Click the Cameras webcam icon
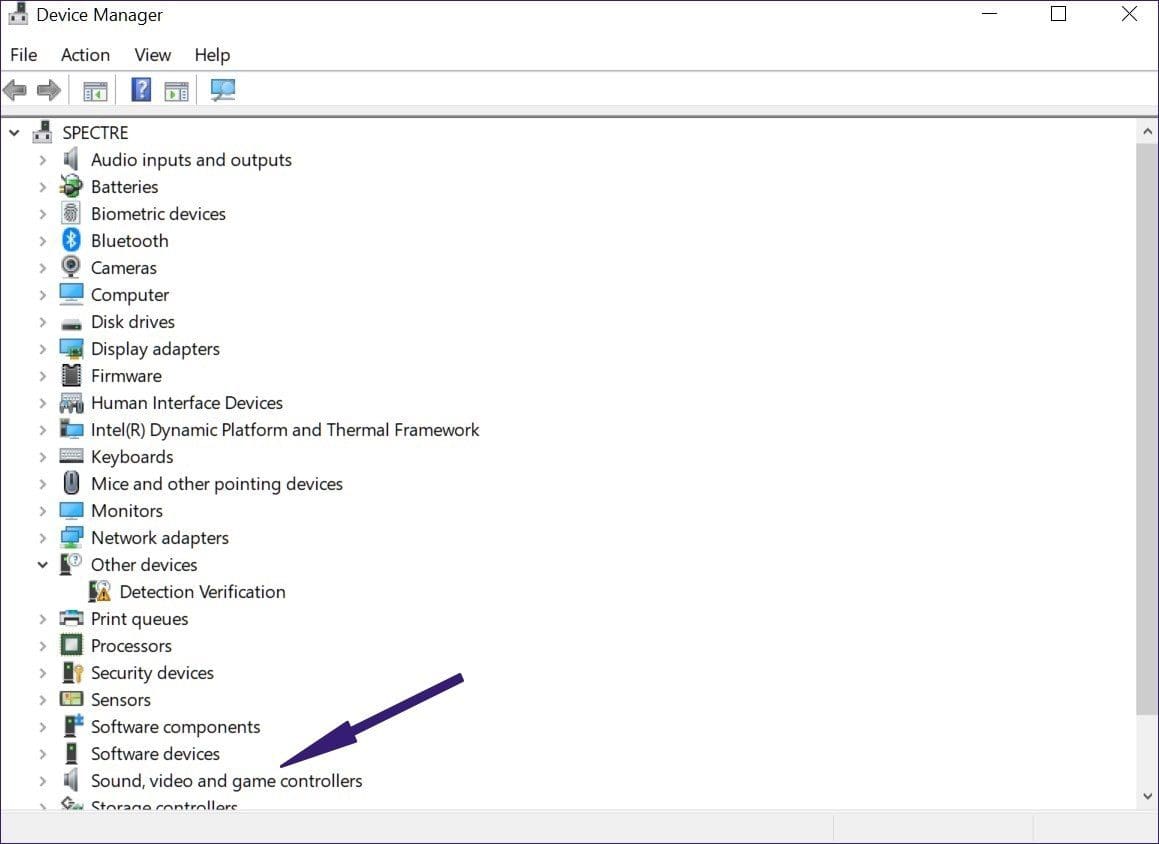The width and height of the screenshot is (1159, 844). point(71,267)
